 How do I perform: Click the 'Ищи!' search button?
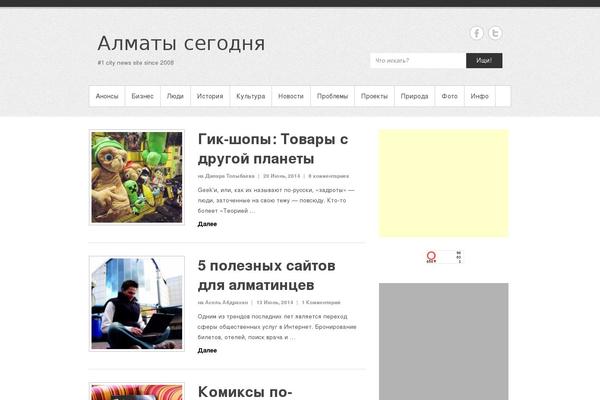point(484,60)
